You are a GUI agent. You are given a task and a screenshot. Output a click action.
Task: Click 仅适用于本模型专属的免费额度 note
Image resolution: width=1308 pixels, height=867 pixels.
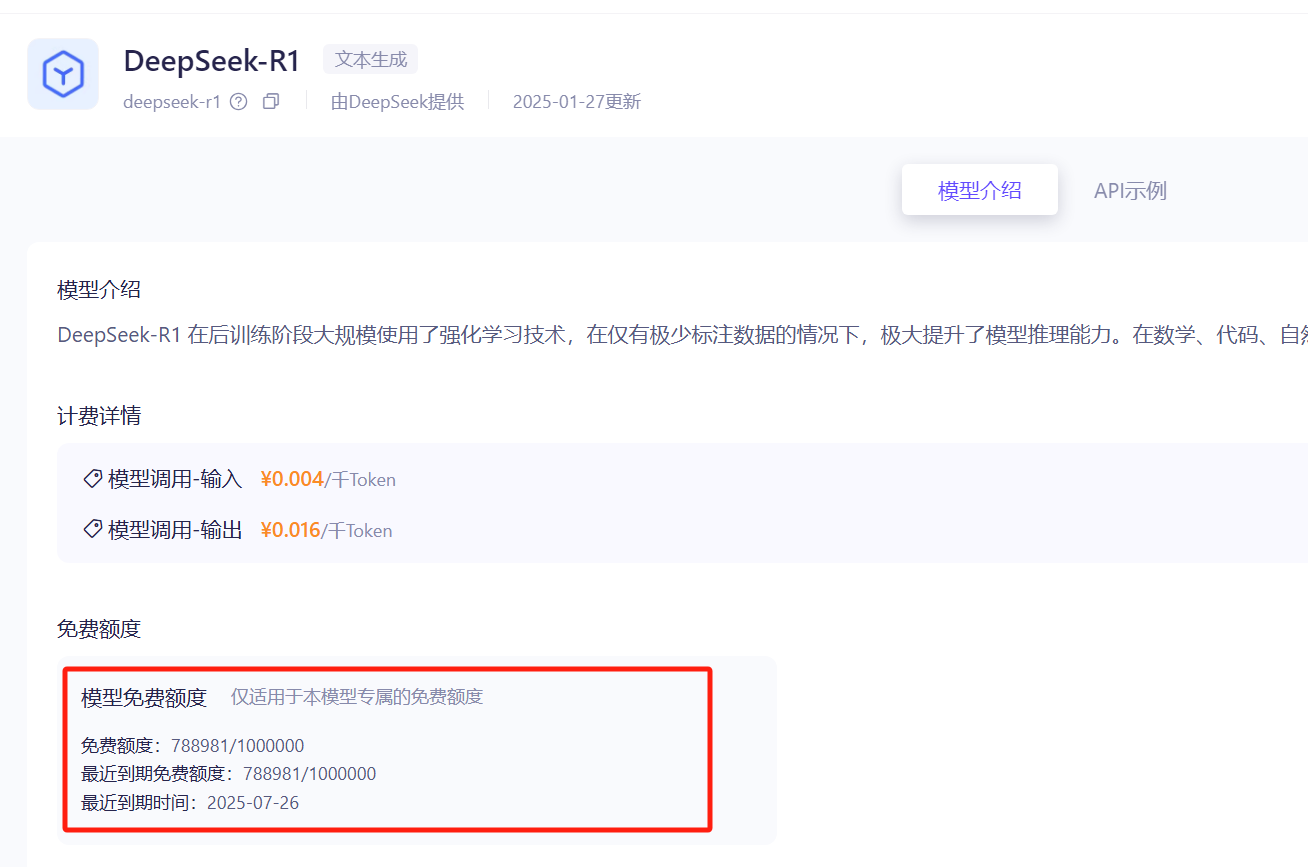point(357,697)
